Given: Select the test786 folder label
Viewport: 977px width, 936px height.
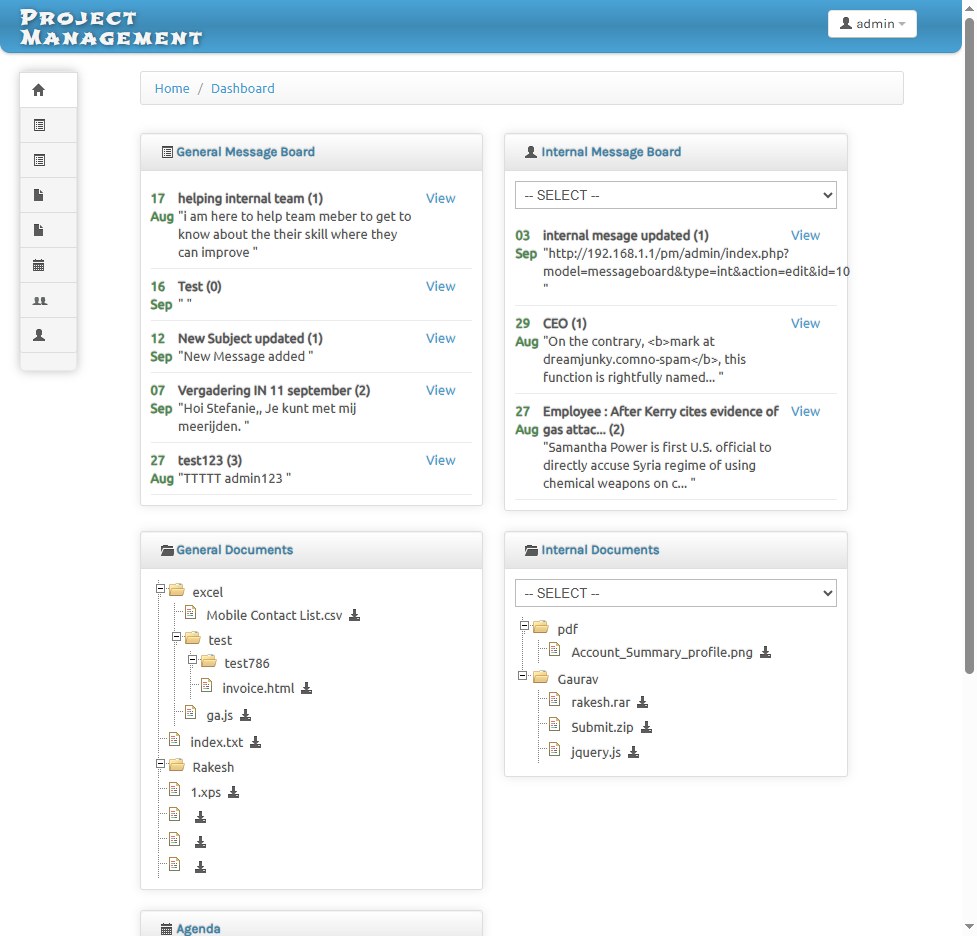Looking at the screenshot, I should pos(247,663).
